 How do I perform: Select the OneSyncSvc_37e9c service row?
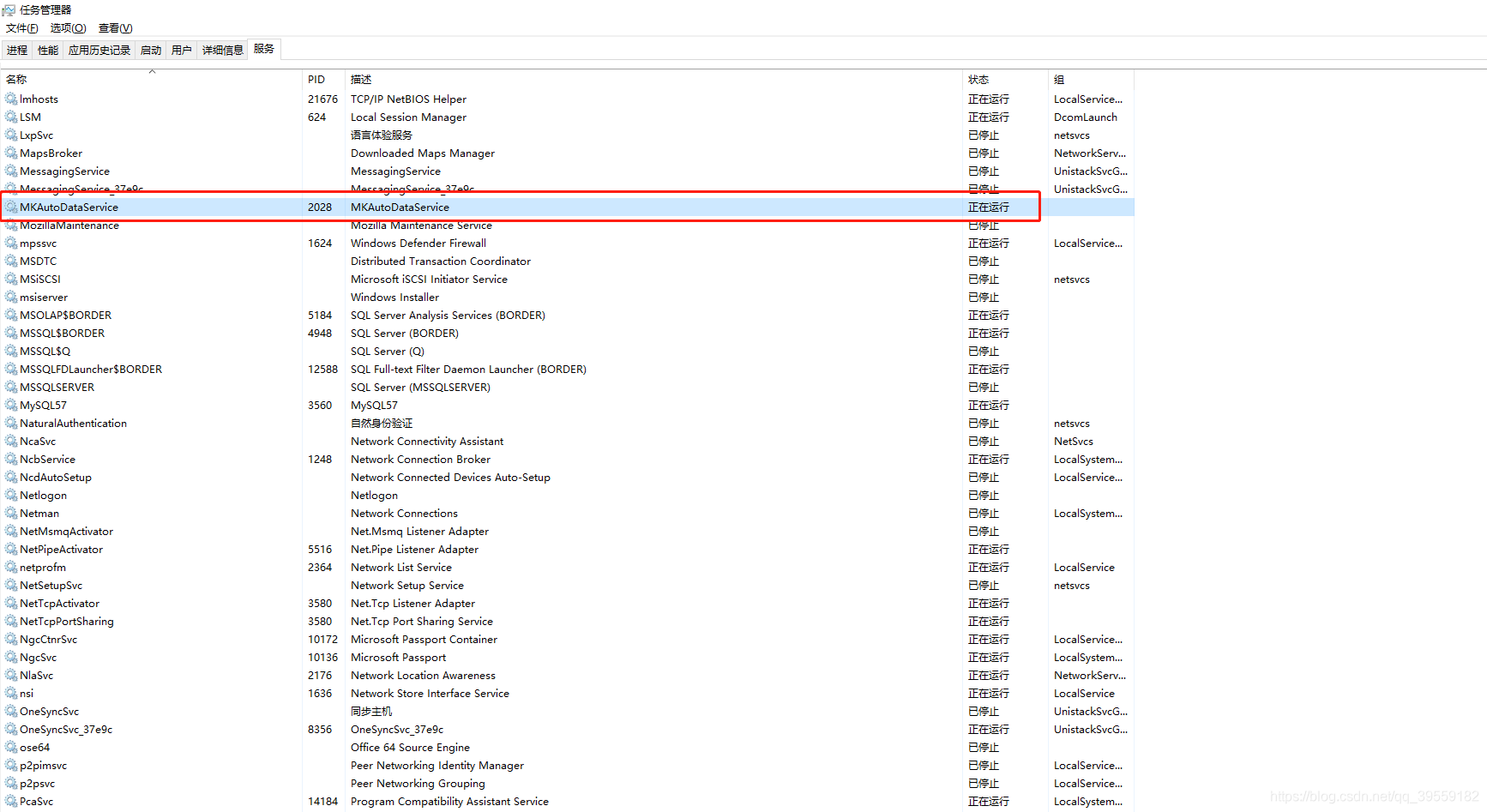568,729
